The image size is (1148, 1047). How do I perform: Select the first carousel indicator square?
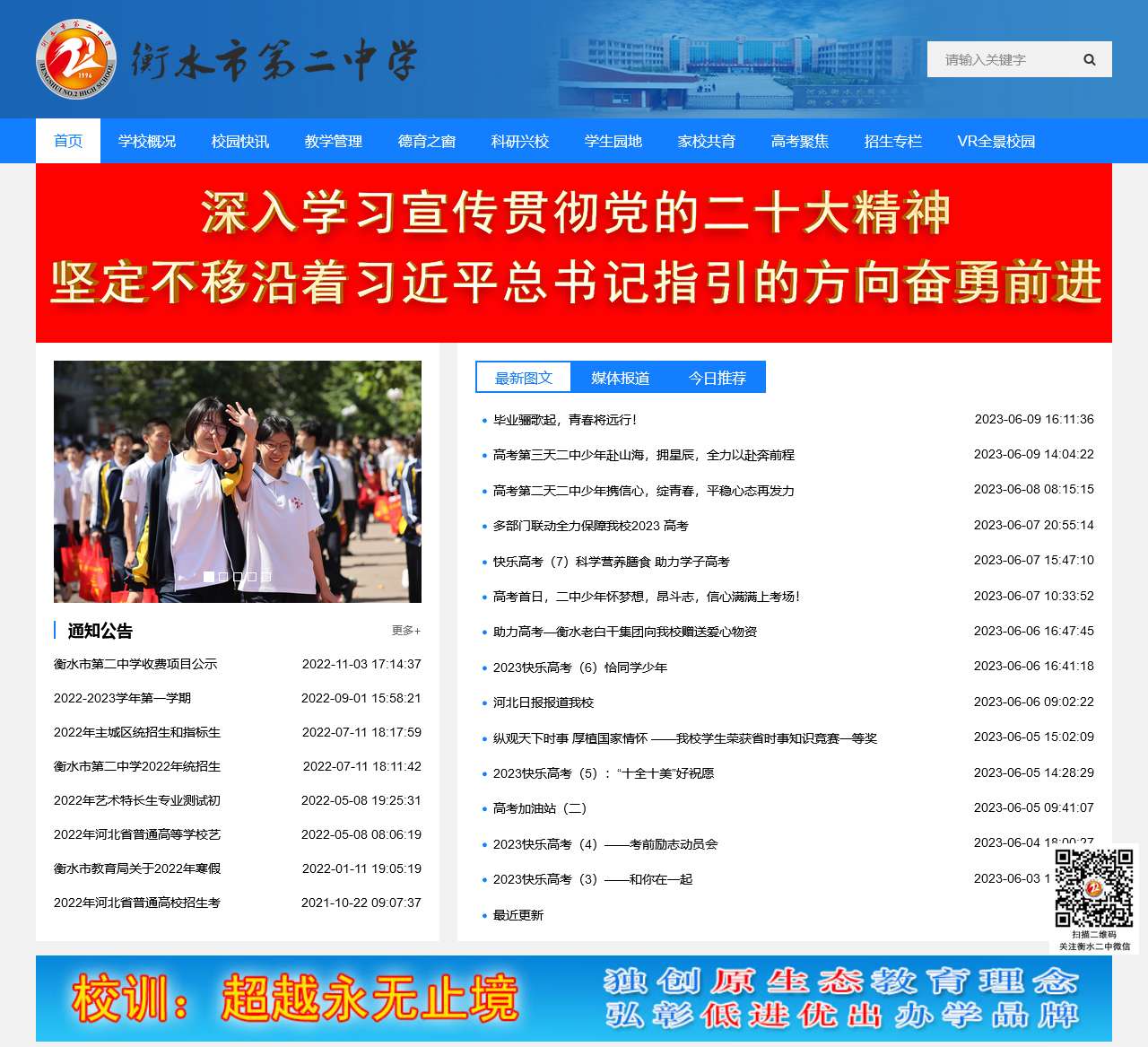tap(209, 577)
